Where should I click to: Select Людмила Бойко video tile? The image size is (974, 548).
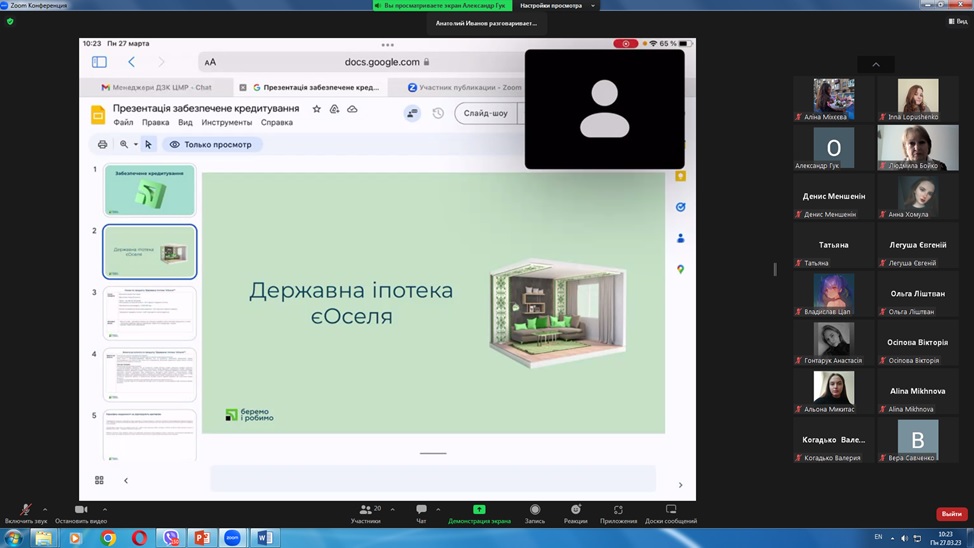917,148
